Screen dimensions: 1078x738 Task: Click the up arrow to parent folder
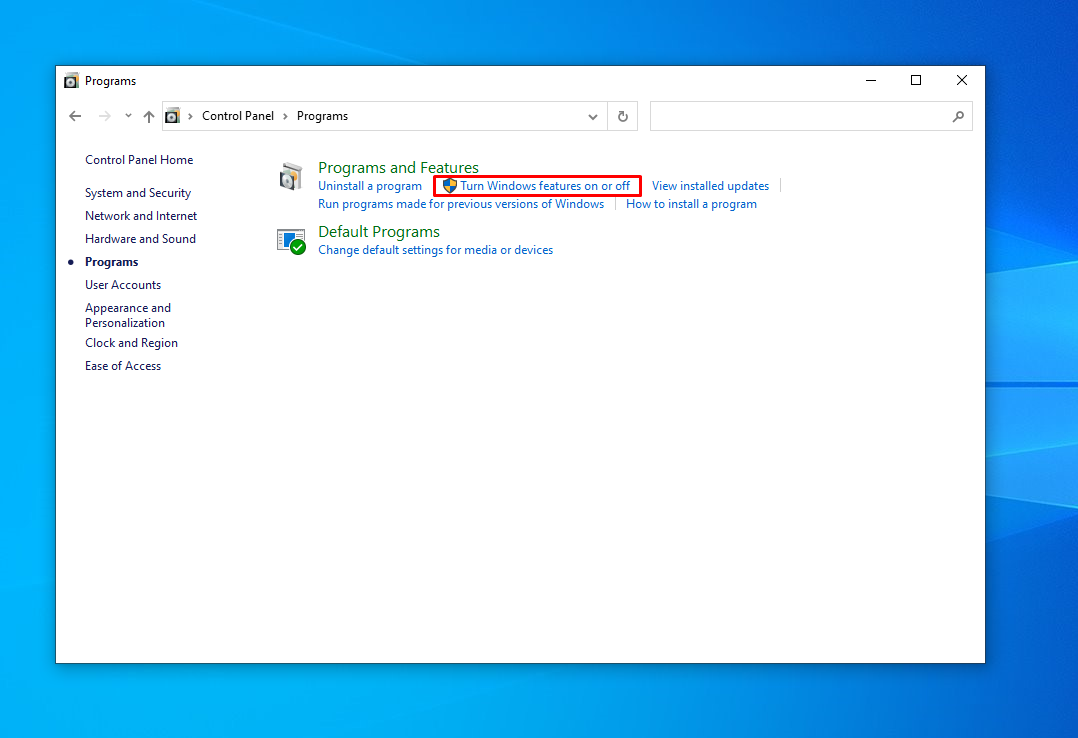(x=149, y=116)
